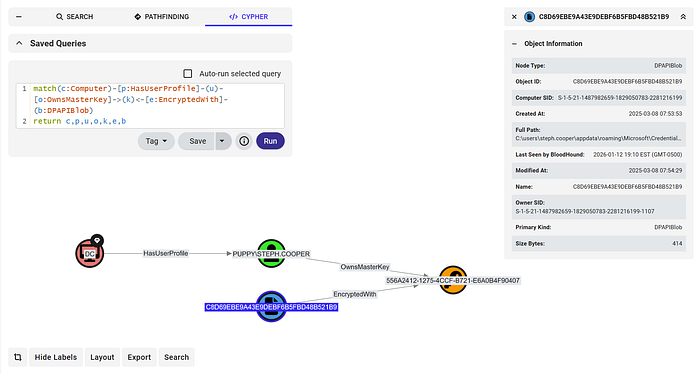
Task: Click the highlighted blob node label
Action: 271,307
